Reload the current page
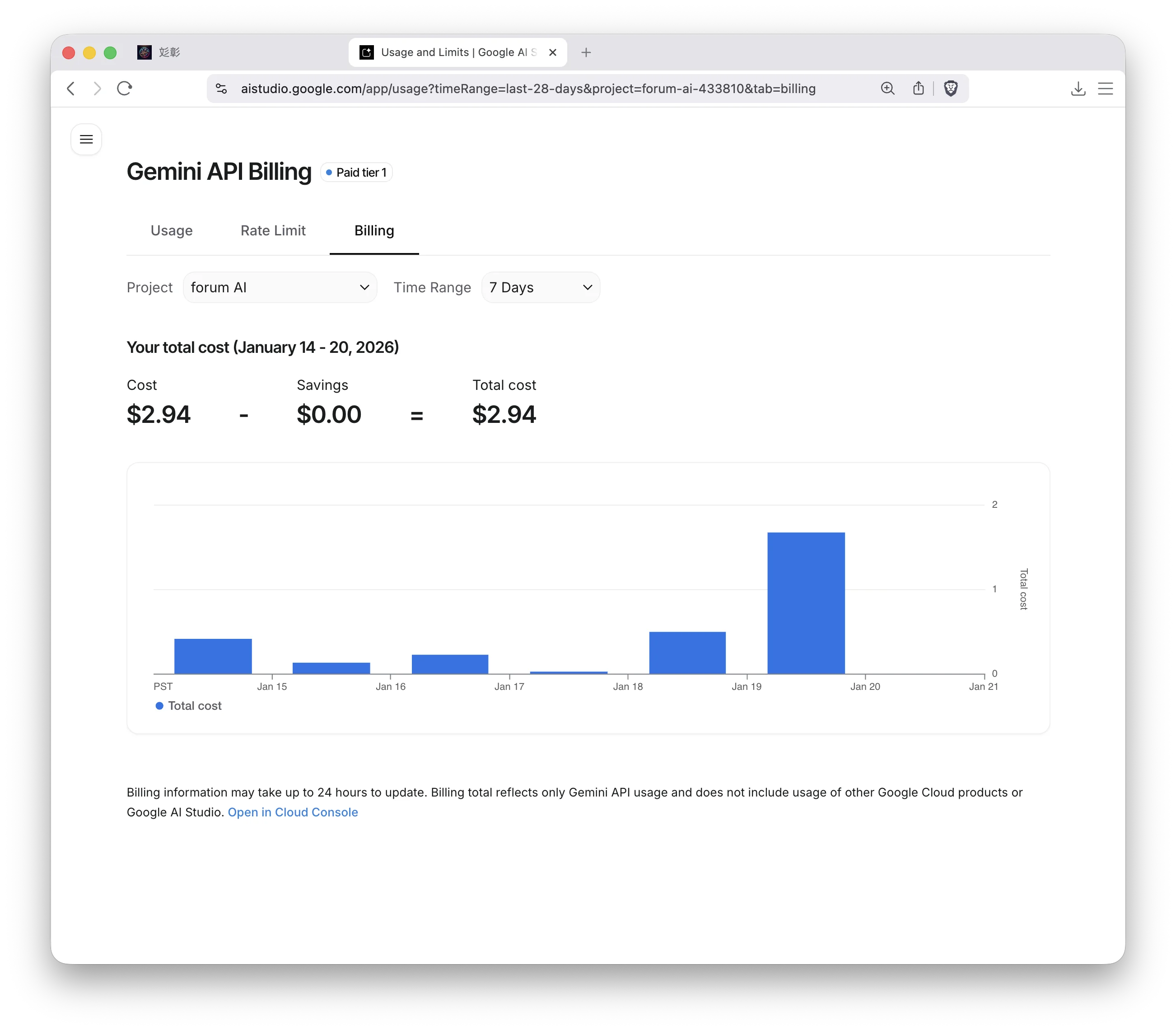 [x=125, y=89]
